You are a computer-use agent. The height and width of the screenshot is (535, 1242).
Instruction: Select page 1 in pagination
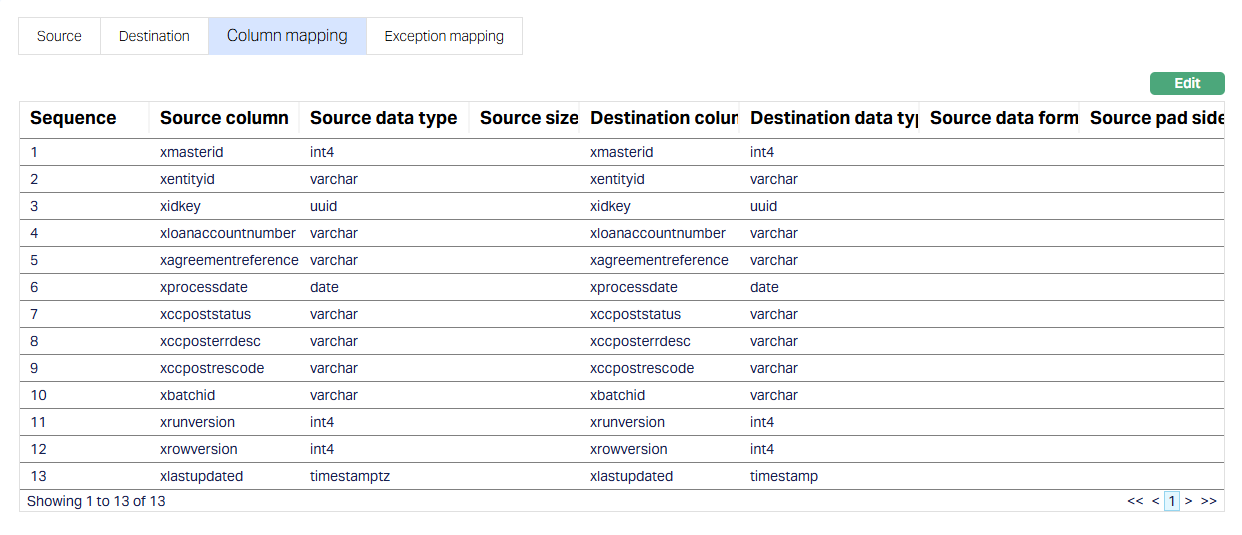1171,501
